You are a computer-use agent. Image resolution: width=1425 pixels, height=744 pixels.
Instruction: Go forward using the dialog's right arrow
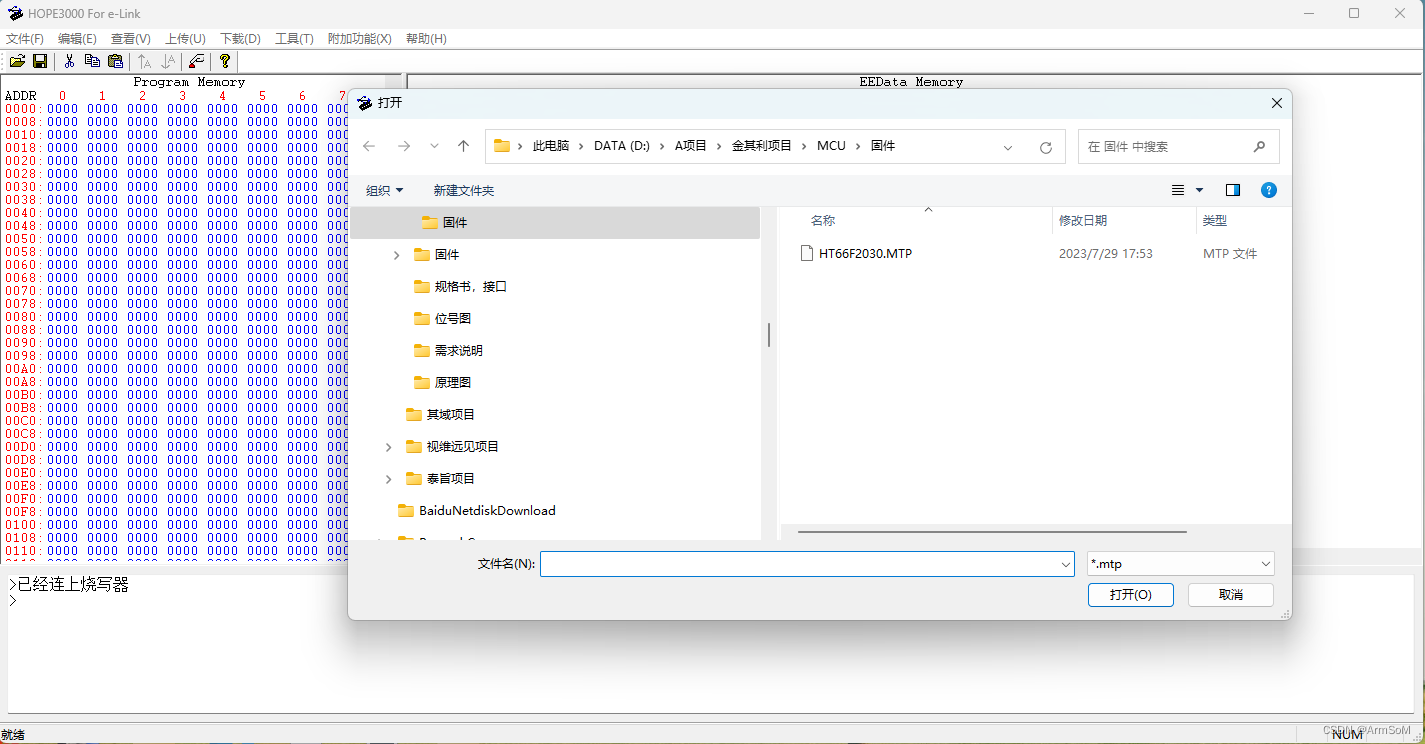click(x=404, y=146)
